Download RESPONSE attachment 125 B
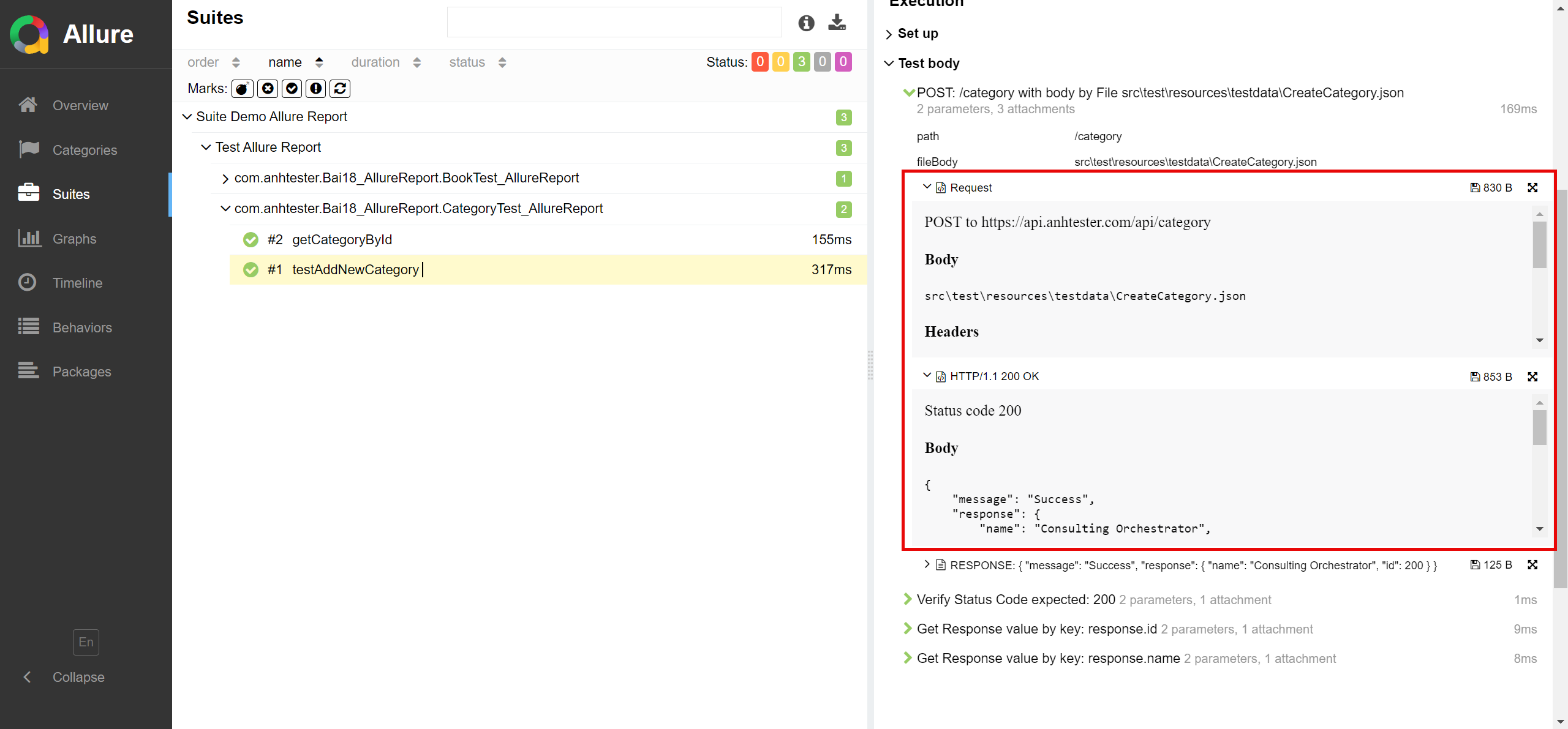This screenshot has height=729, width=1568. point(1491,565)
